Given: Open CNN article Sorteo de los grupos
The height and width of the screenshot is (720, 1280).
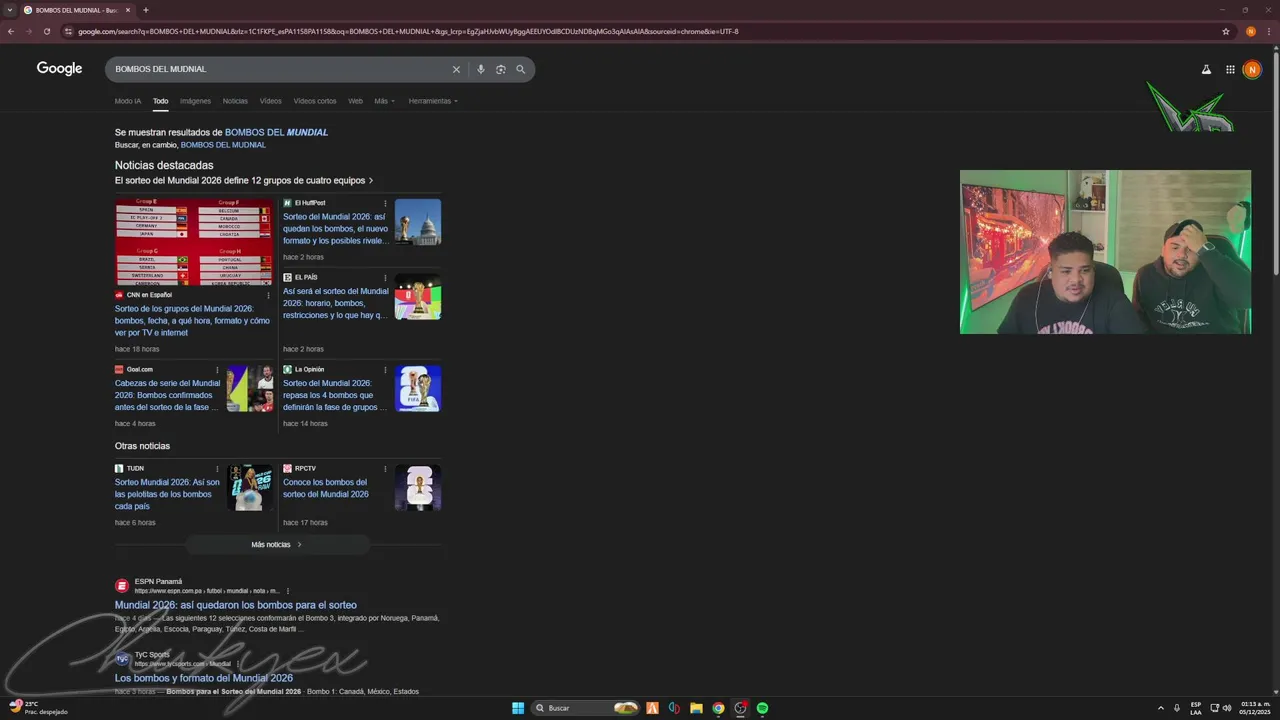Looking at the screenshot, I should (192, 321).
